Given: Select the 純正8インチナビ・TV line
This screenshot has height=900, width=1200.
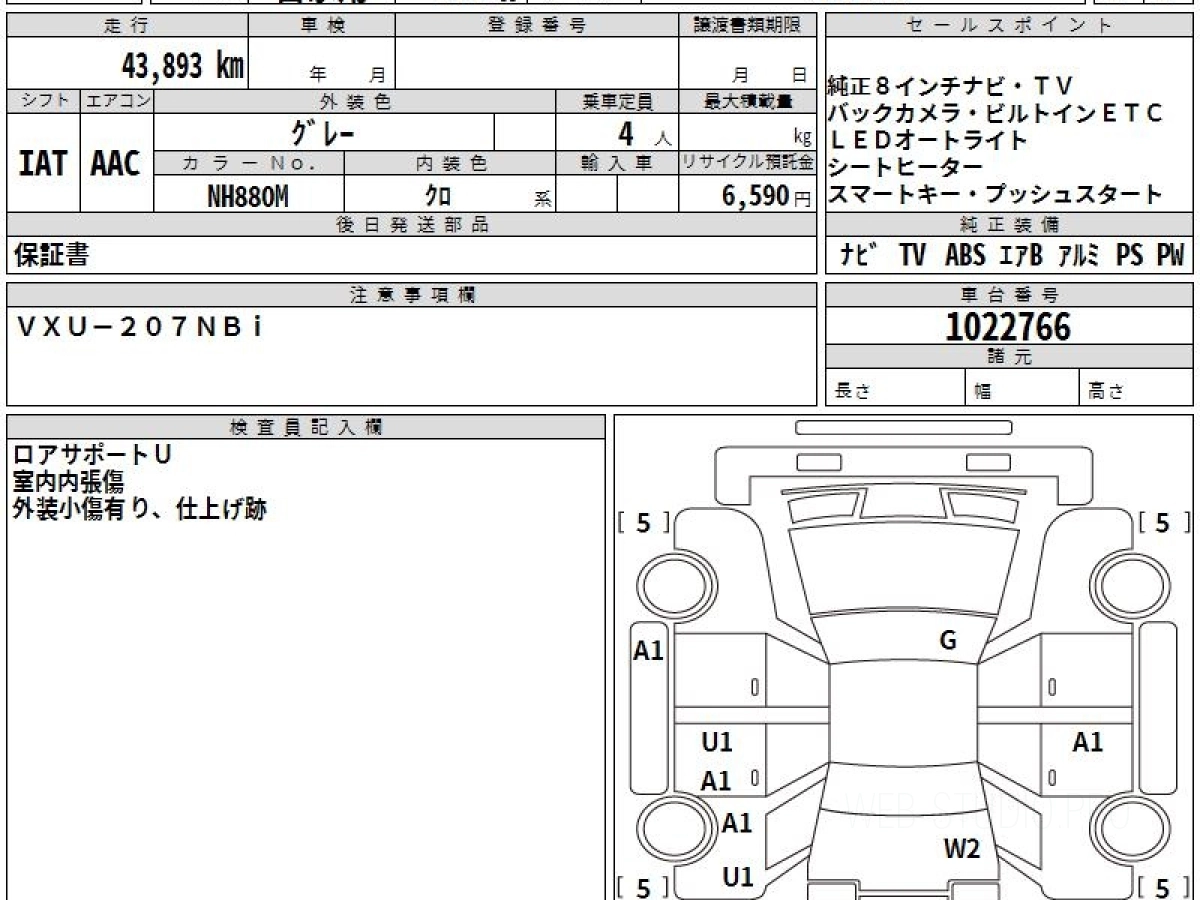Looking at the screenshot, I should (951, 87).
